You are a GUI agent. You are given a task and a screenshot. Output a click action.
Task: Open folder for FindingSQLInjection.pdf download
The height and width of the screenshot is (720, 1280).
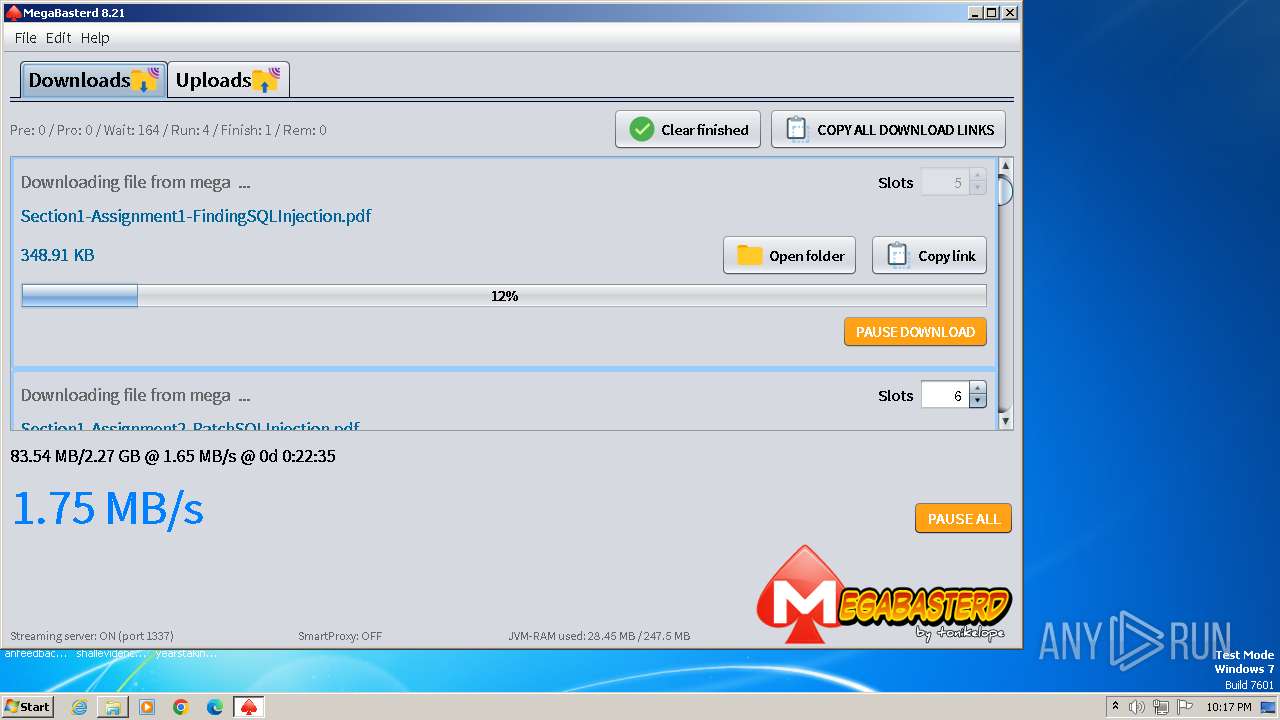(x=790, y=256)
